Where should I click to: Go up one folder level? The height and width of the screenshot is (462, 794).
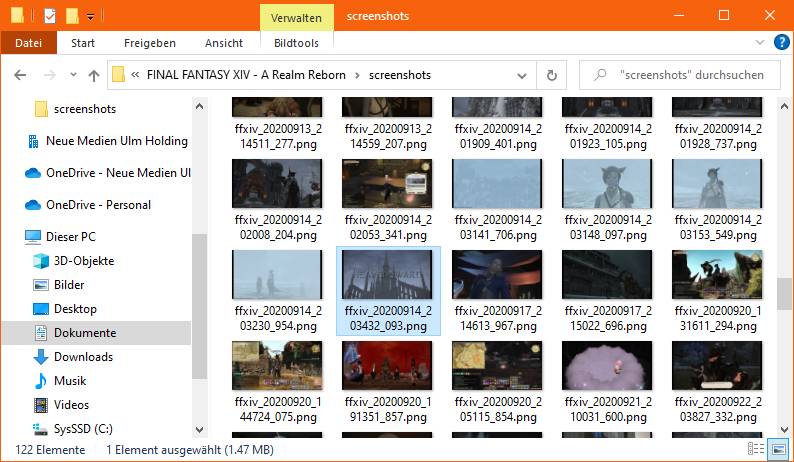(94, 75)
